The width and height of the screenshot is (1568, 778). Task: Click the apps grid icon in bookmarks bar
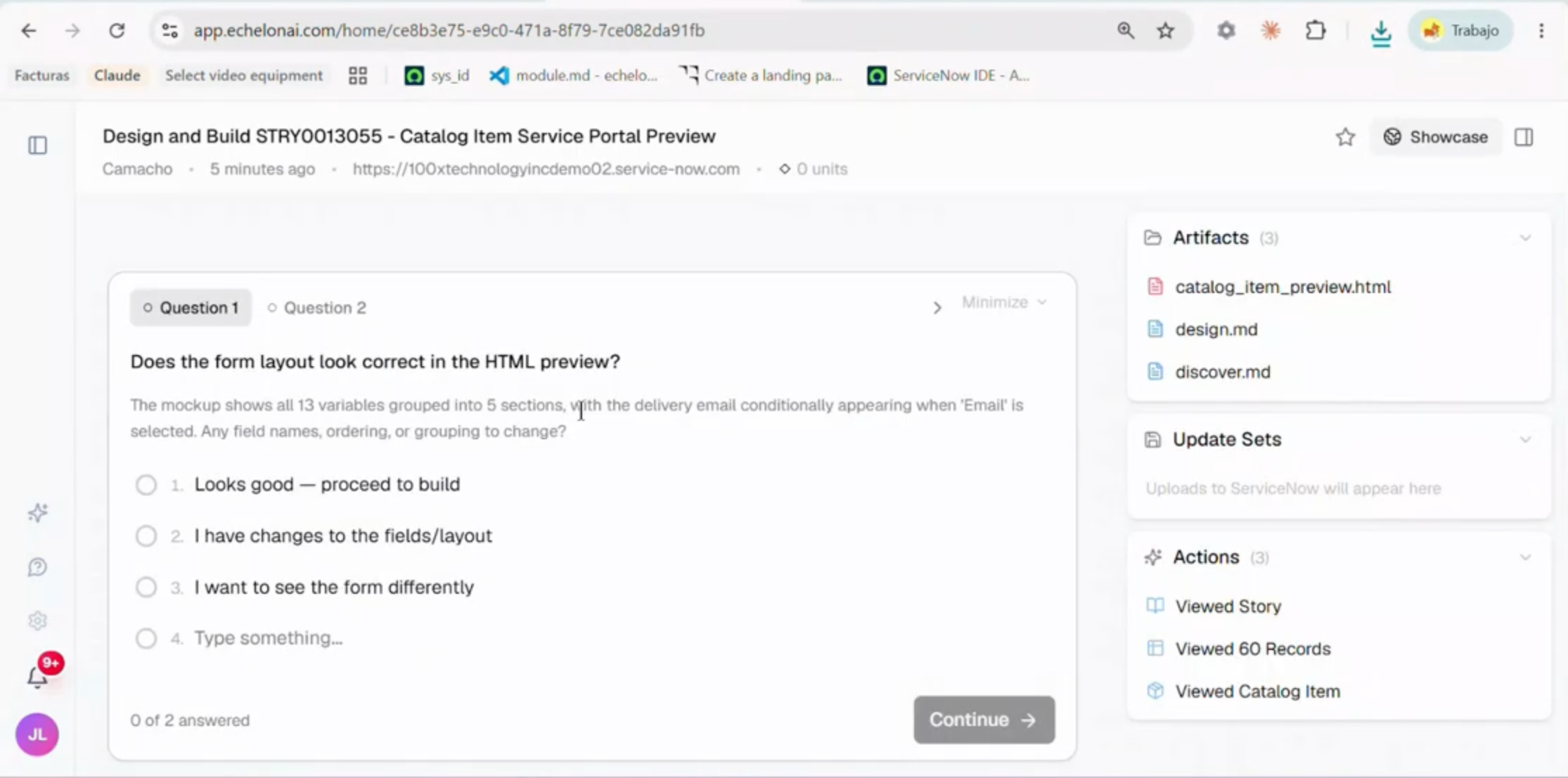[x=358, y=75]
